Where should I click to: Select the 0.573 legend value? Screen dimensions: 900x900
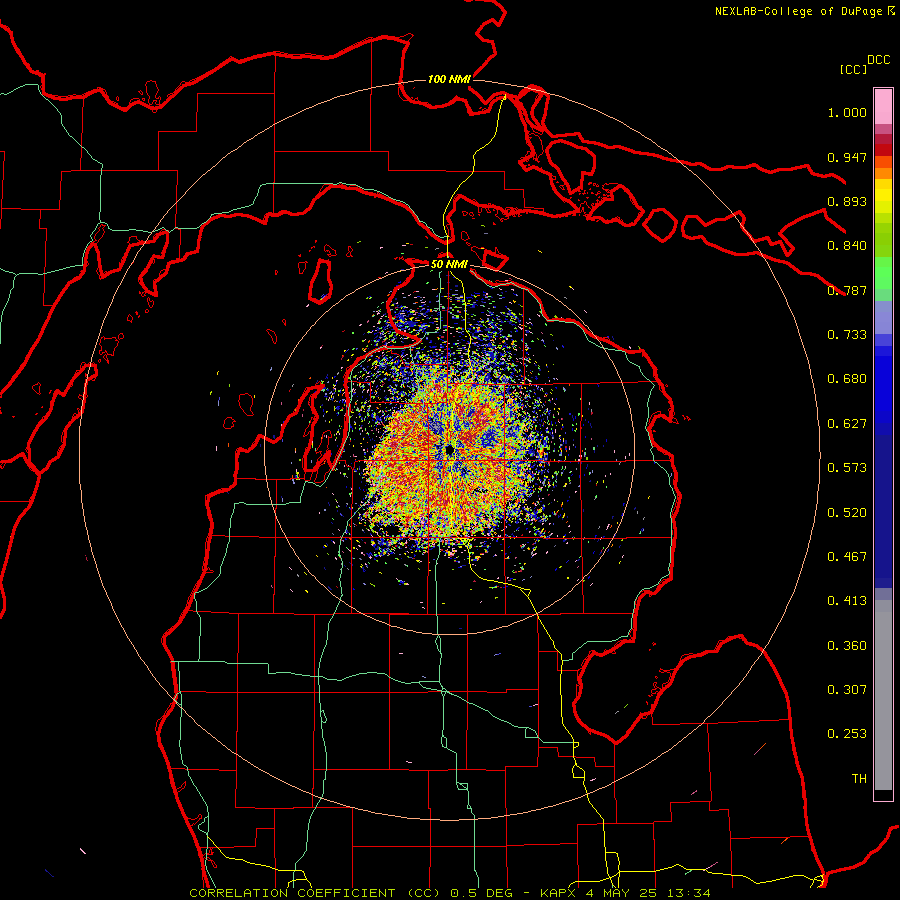pyautogui.click(x=847, y=468)
